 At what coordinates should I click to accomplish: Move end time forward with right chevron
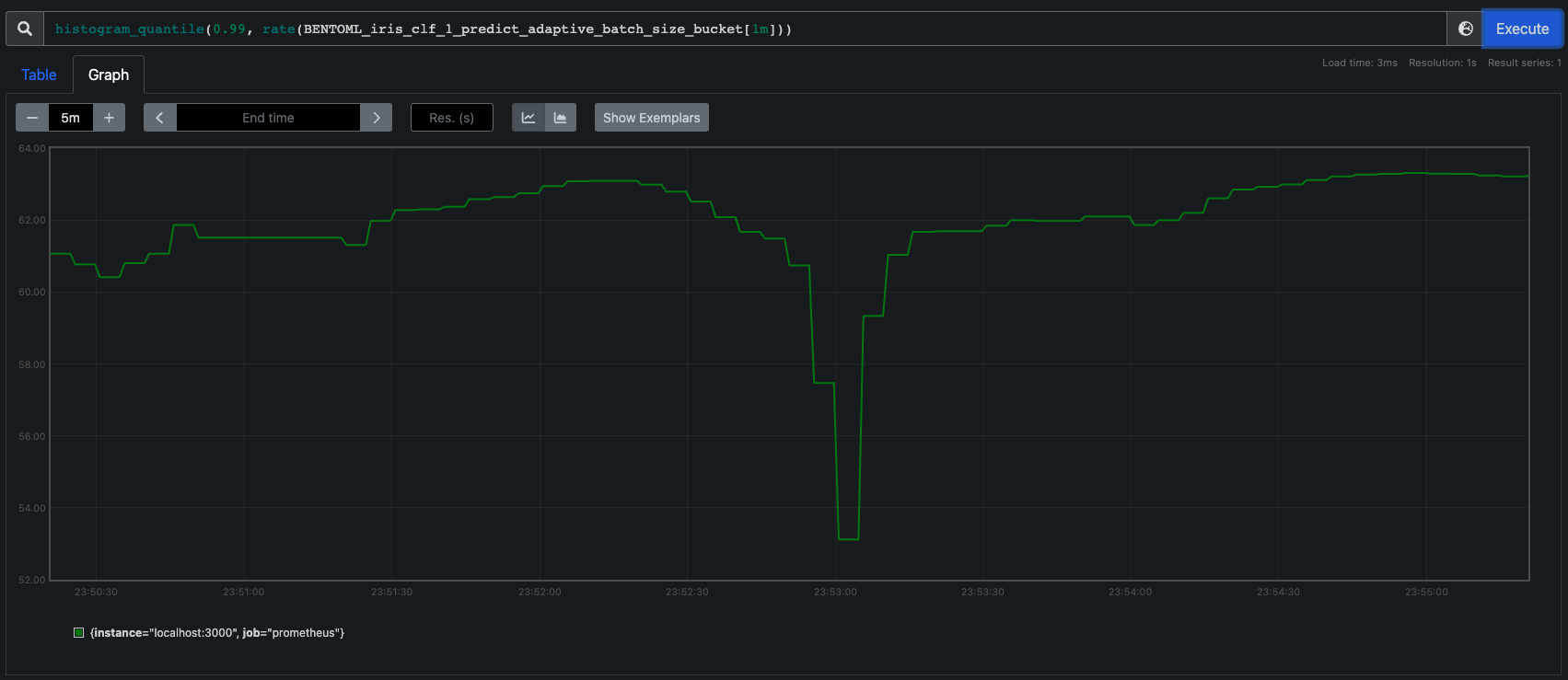376,118
